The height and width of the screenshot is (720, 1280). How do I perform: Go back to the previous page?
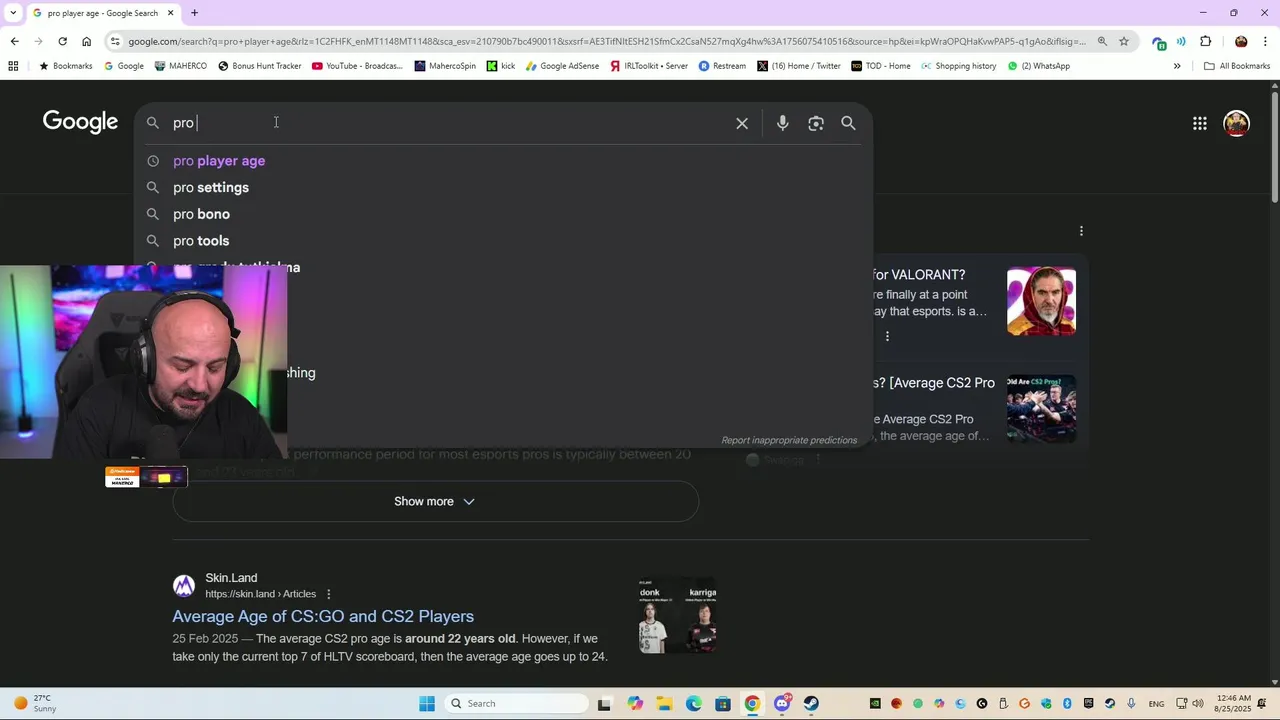[14, 41]
